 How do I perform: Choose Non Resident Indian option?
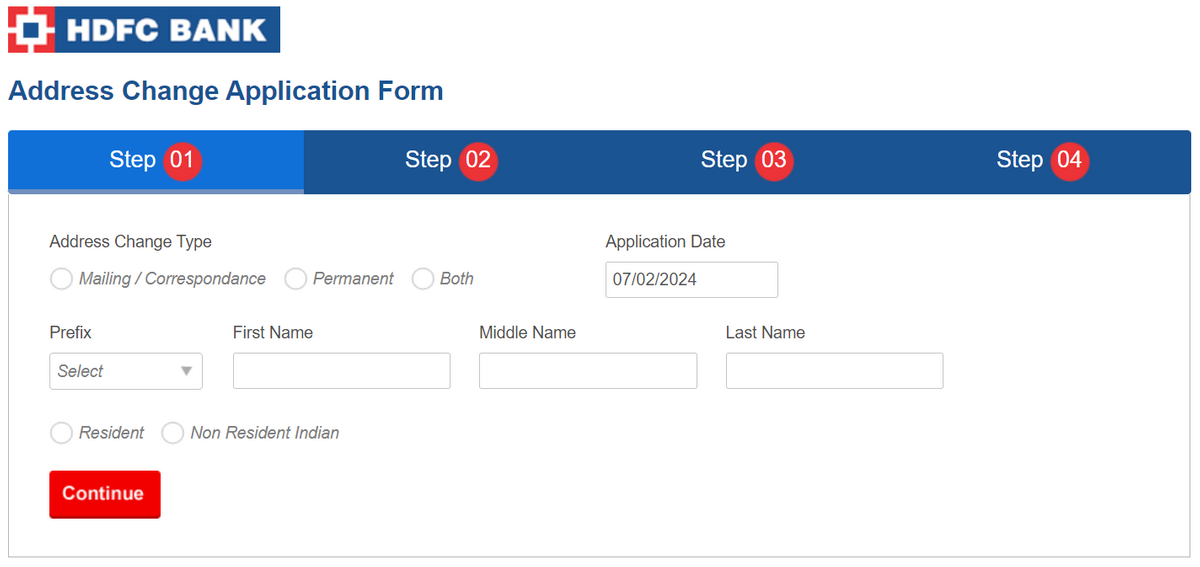[173, 433]
